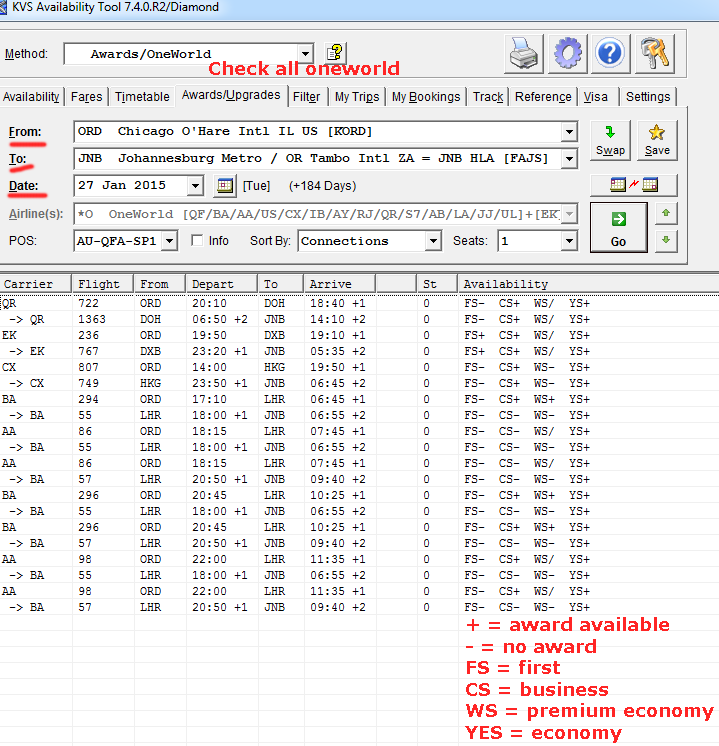Select the Awards/Upgrades tab
This screenshot has height=746, width=719.
click(x=231, y=95)
